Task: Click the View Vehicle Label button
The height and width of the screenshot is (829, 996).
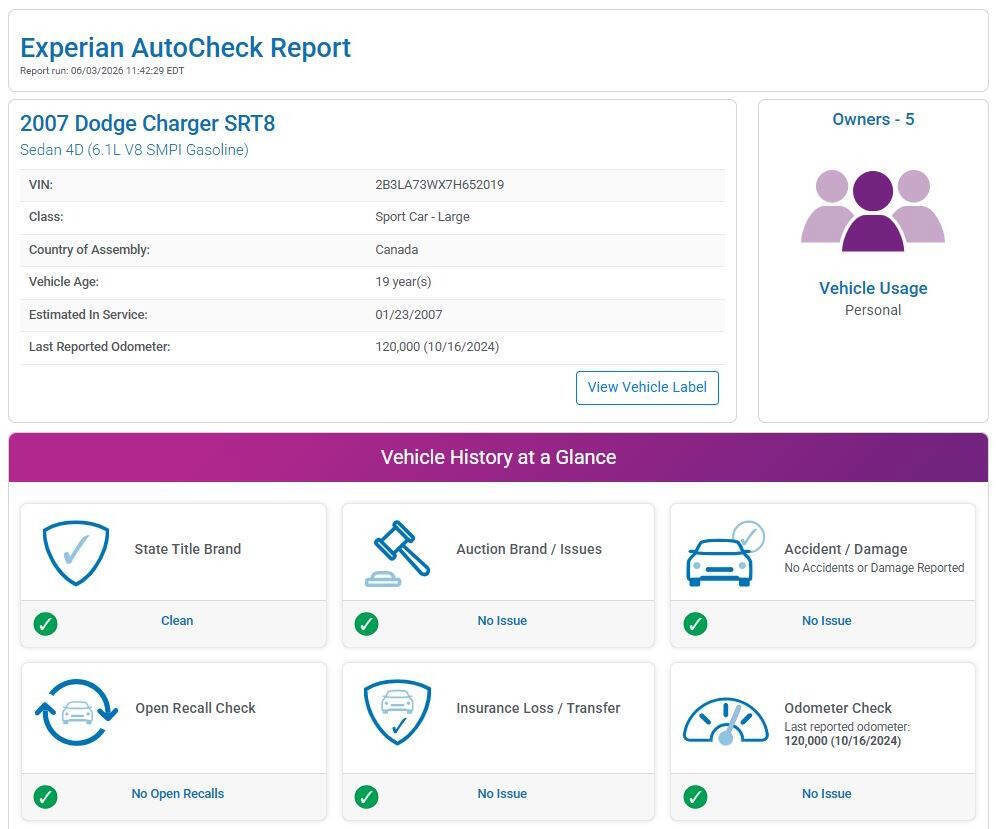Action: click(647, 388)
